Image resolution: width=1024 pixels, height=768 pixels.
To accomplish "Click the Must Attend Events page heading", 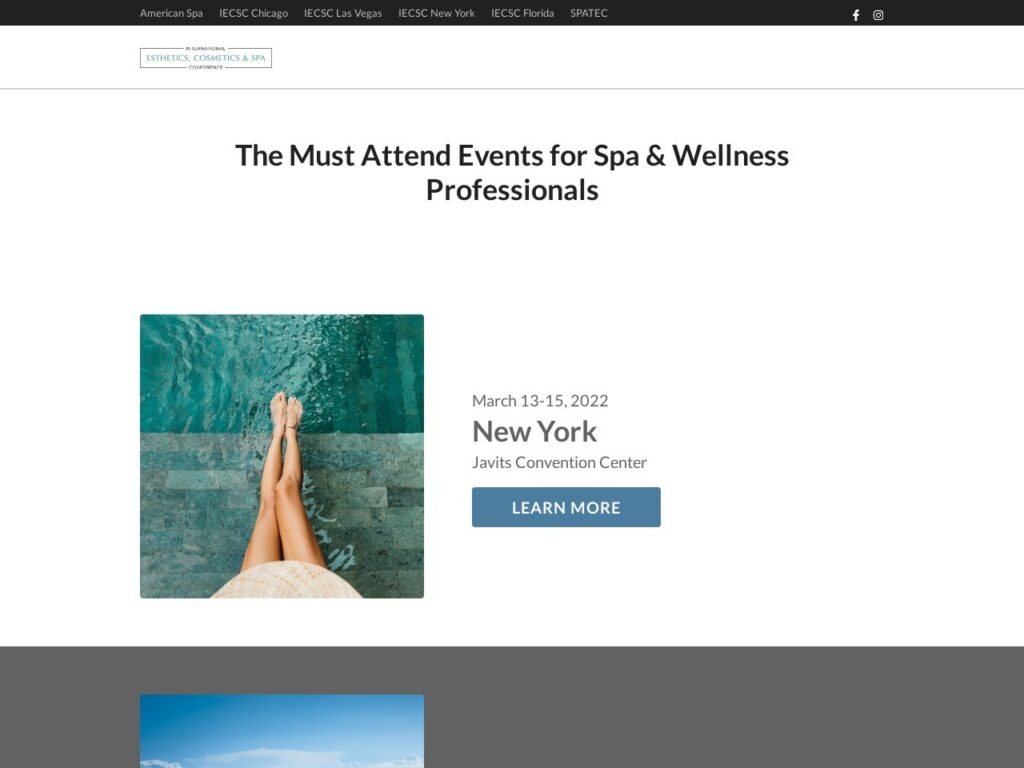I will click(512, 172).
